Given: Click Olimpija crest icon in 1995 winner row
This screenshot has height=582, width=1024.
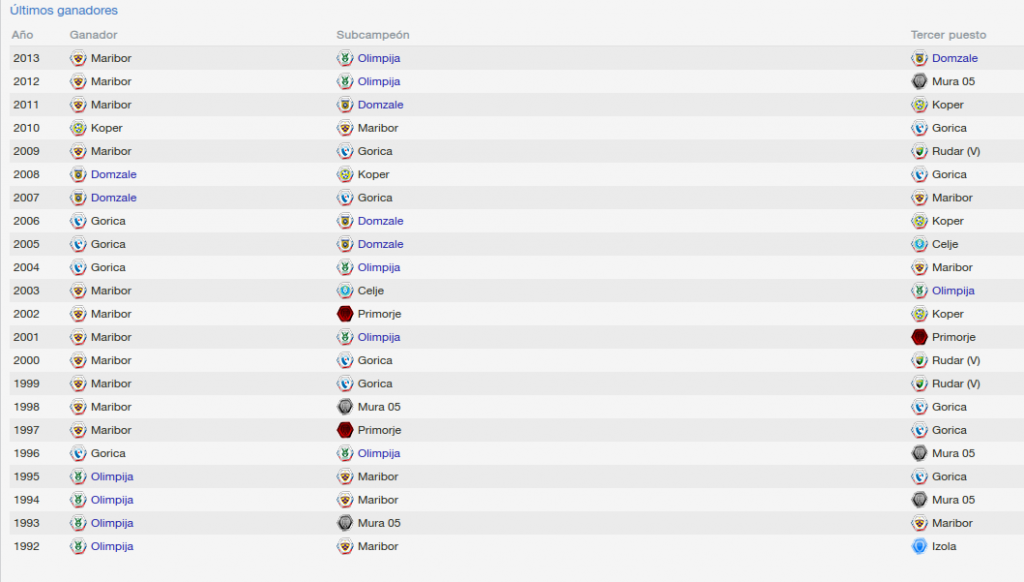Looking at the screenshot, I should pos(78,477).
